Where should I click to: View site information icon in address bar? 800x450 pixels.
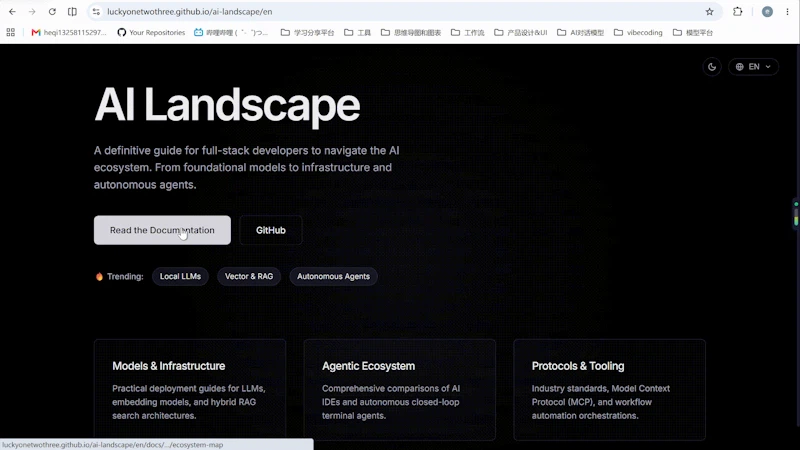(96, 11)
